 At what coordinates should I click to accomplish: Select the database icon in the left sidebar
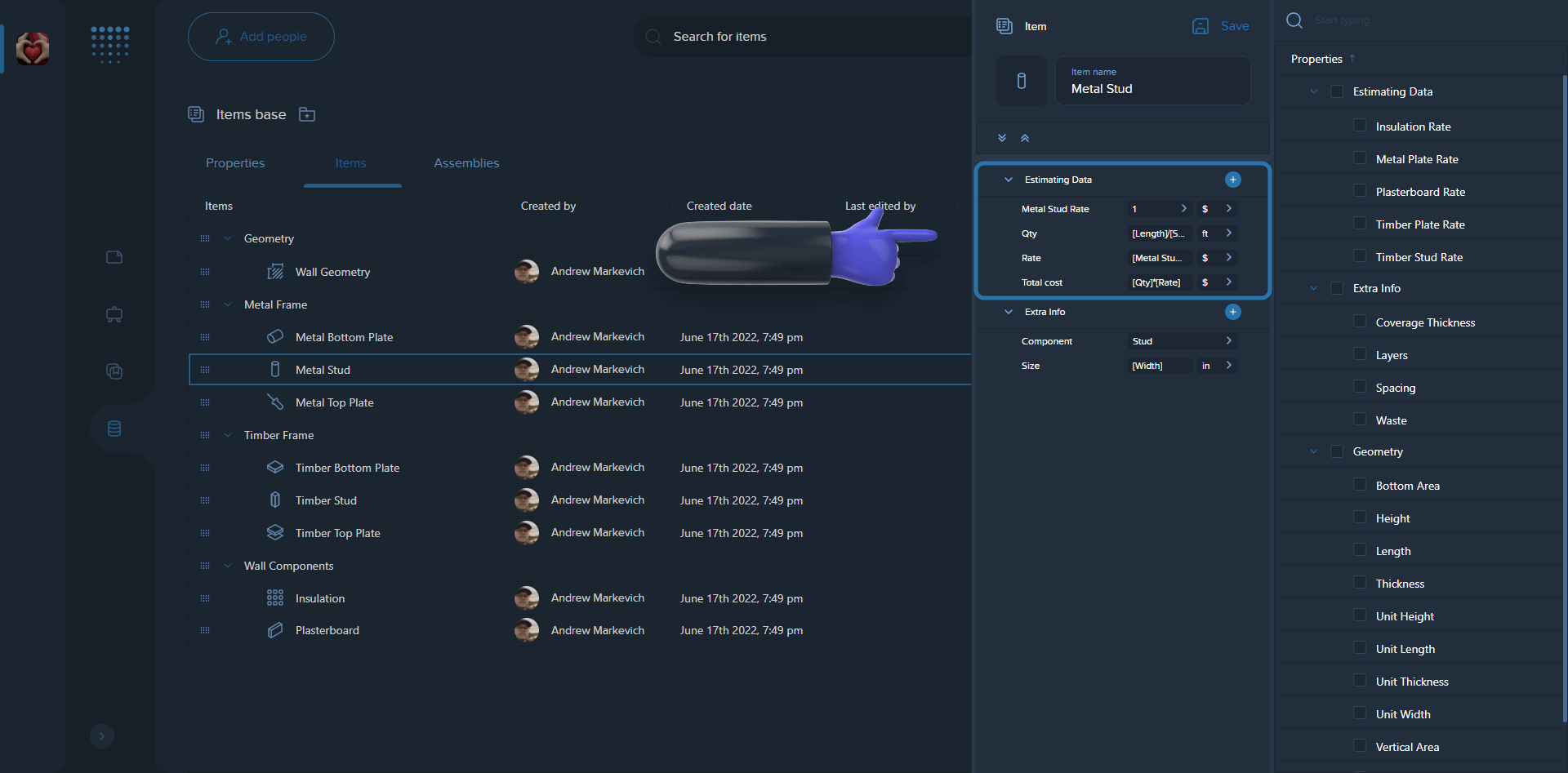click(114, 428)
